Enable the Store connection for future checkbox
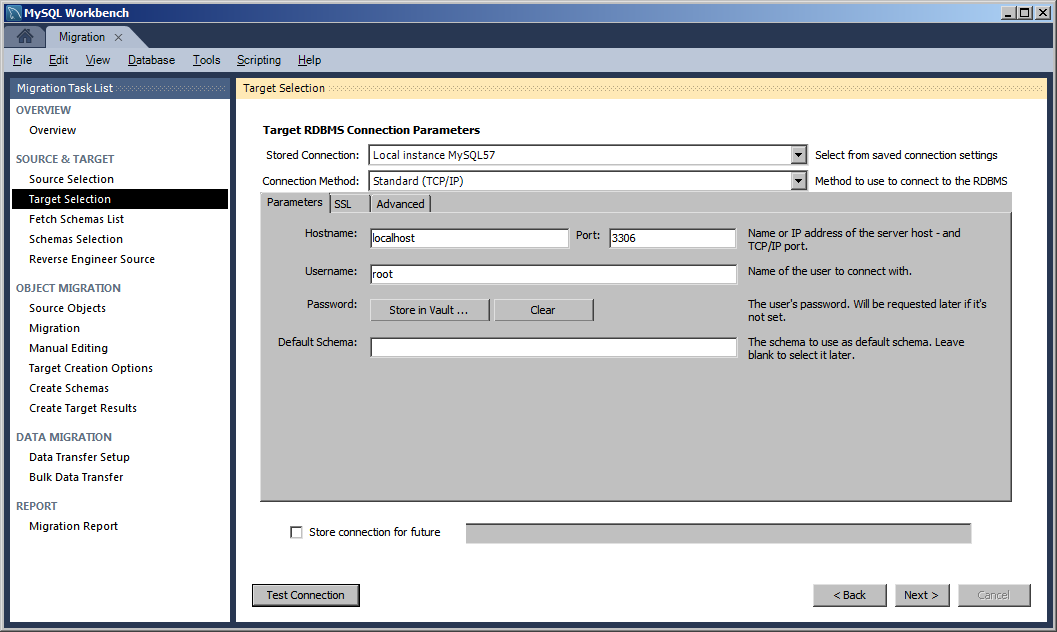This screenshot has height=632, width=1057. (x=296, y=532)
